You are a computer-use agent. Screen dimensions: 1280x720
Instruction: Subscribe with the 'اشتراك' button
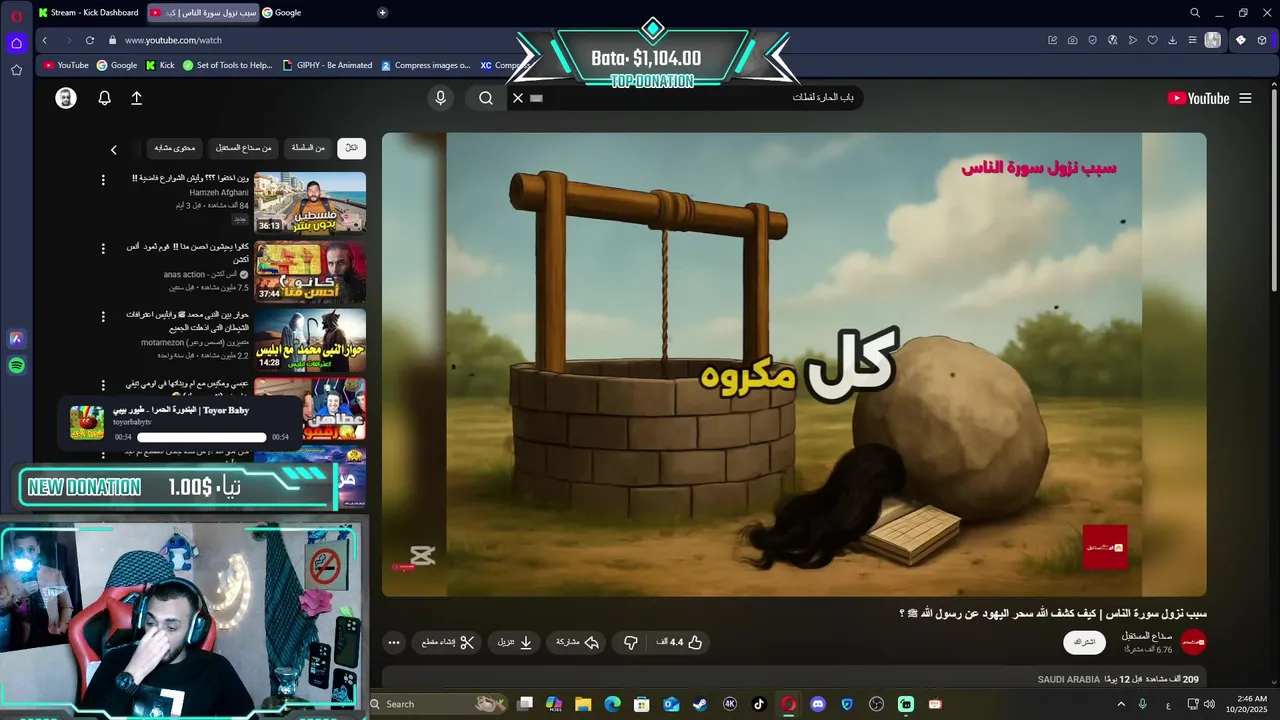1084,642
